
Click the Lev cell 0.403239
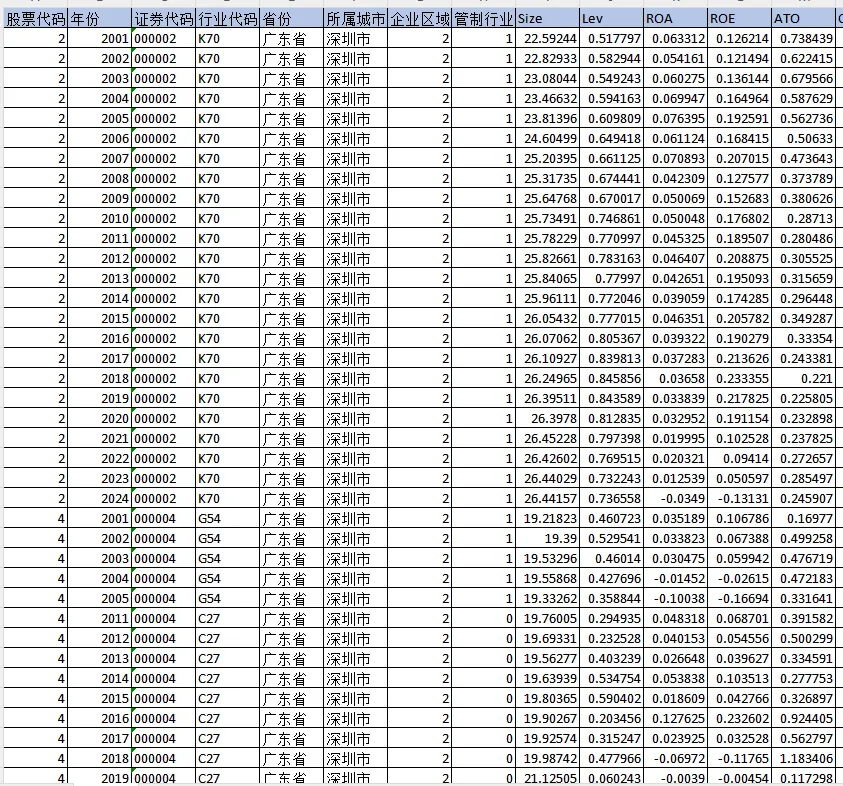[x=611, y=658]
